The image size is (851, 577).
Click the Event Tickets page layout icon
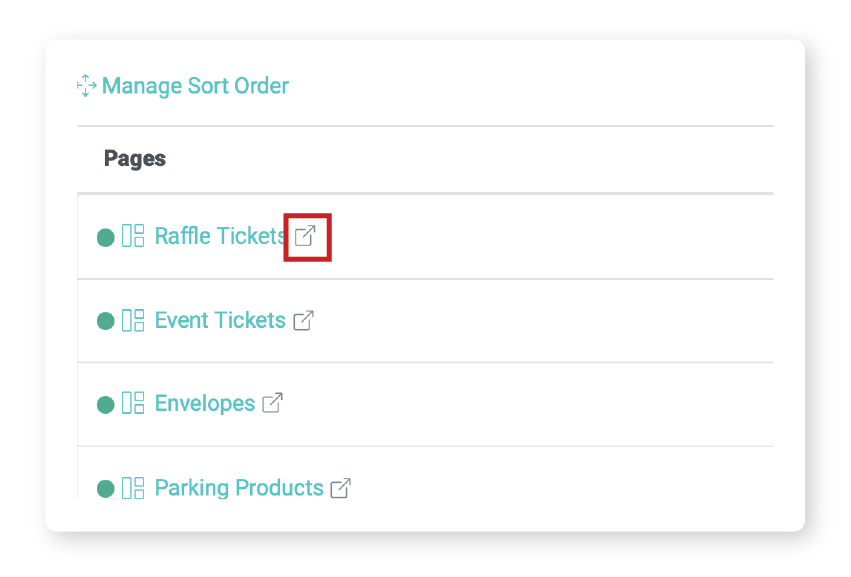click(x=133, y=321)
